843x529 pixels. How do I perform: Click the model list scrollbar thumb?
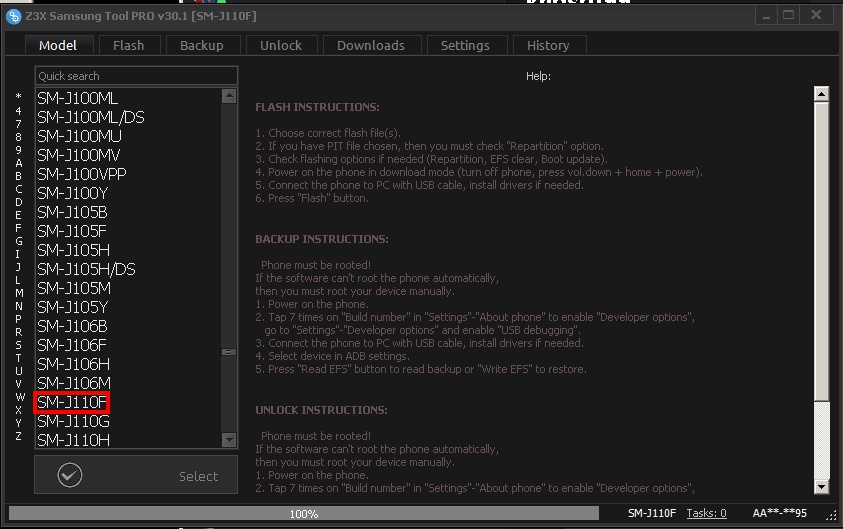coord(229,352)
